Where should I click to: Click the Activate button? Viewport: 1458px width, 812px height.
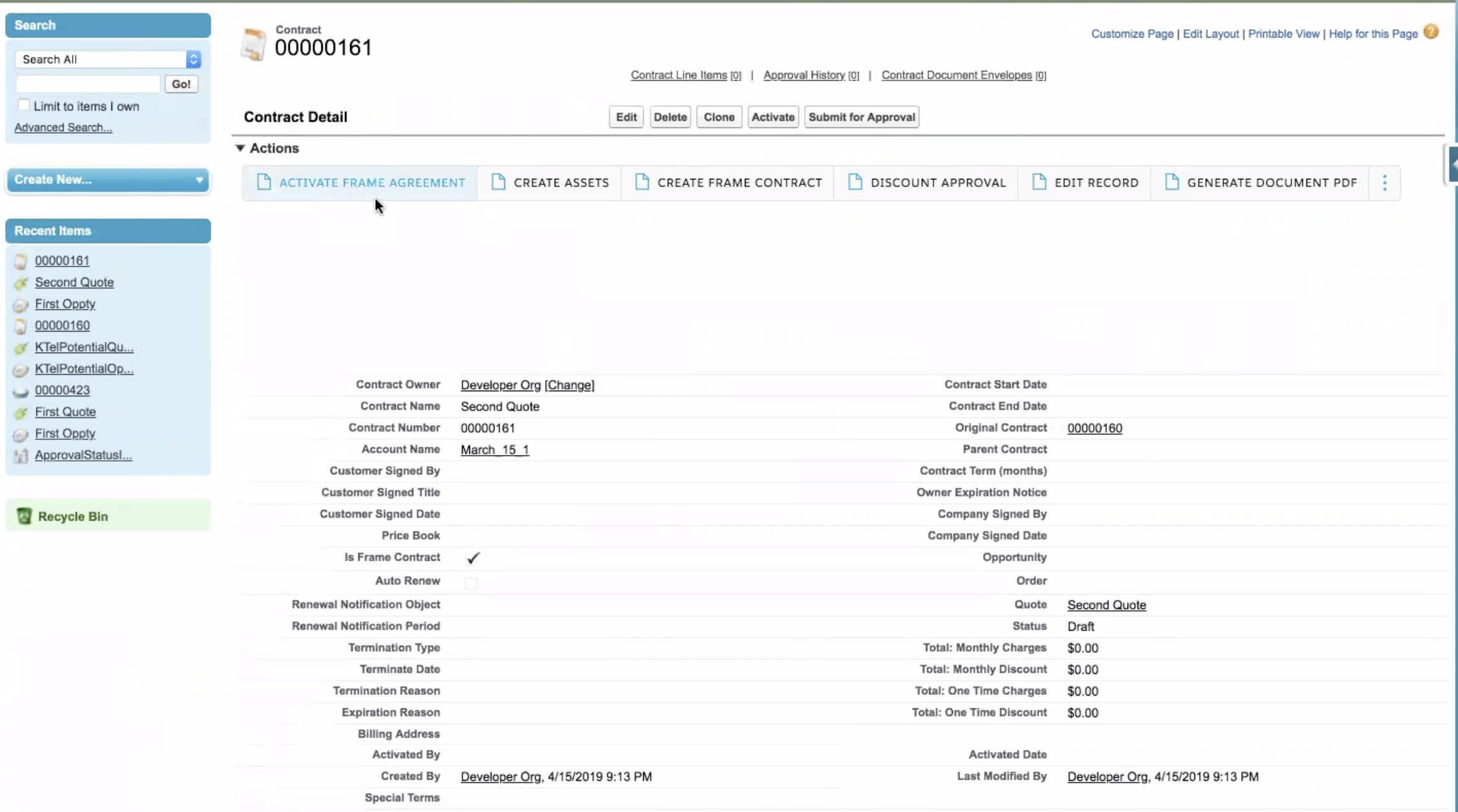tap(773, 117)
